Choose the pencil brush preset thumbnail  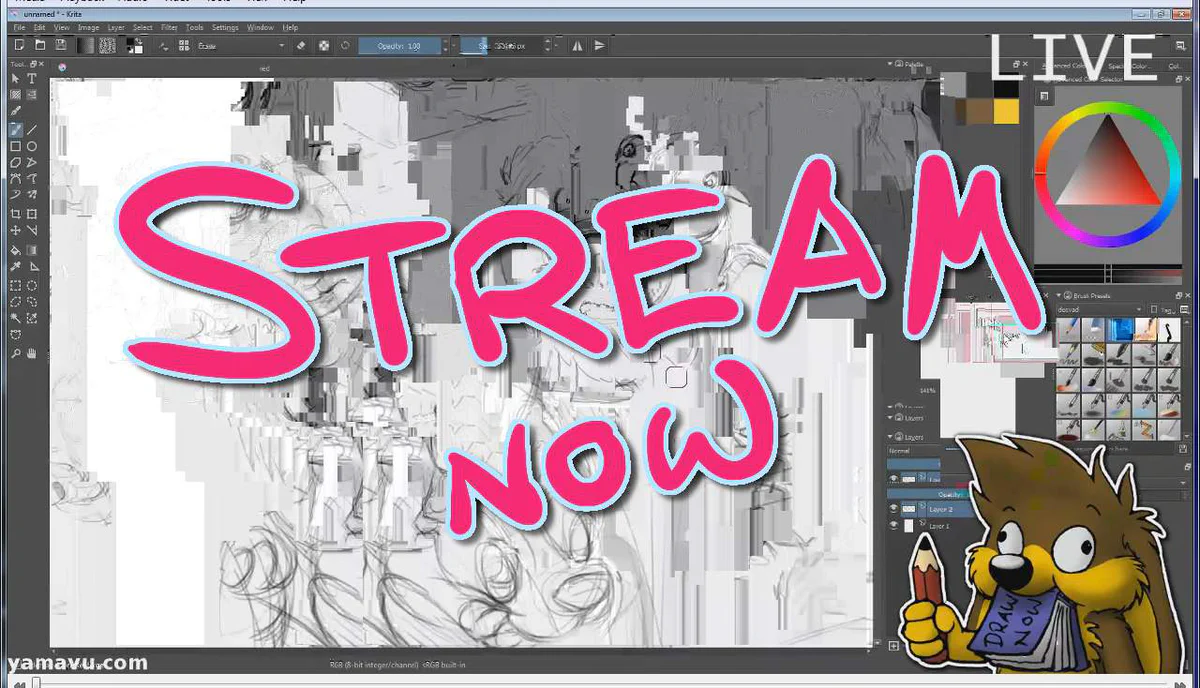click(x=1066, y=330)
